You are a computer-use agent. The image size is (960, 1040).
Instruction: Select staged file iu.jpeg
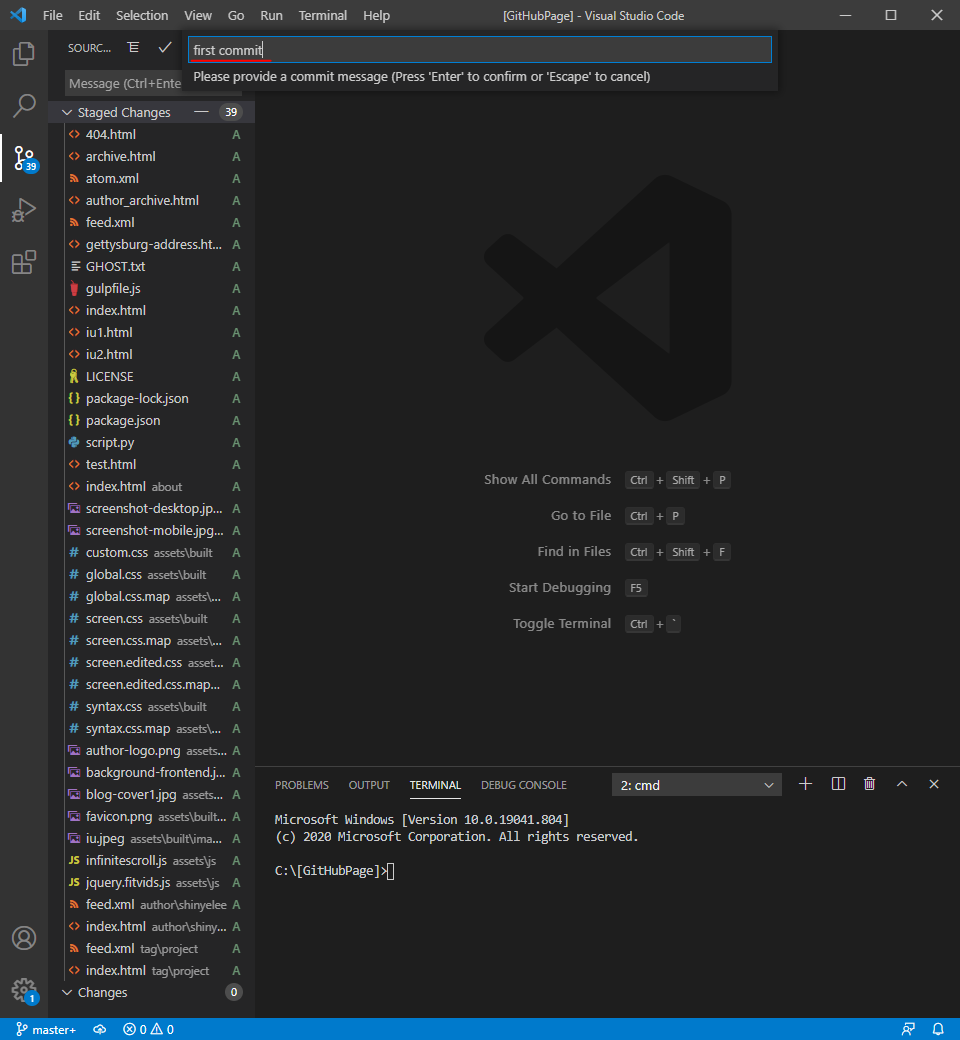(105, 838)
